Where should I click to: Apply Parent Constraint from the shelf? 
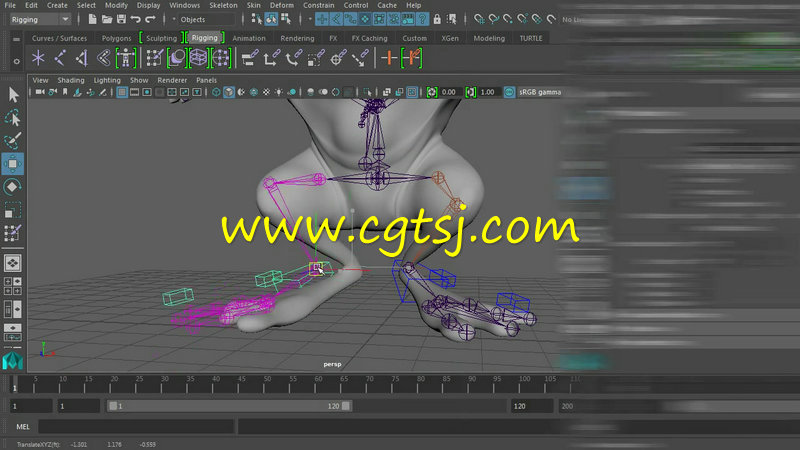tap(250, 58)
